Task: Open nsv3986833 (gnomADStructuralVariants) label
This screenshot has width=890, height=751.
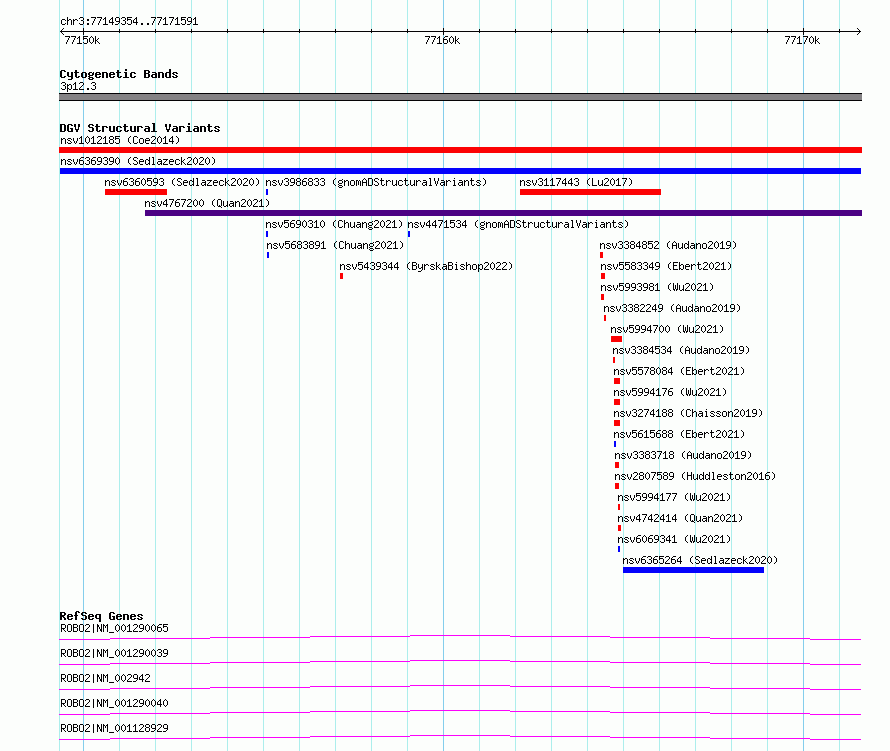Action: 376,182
